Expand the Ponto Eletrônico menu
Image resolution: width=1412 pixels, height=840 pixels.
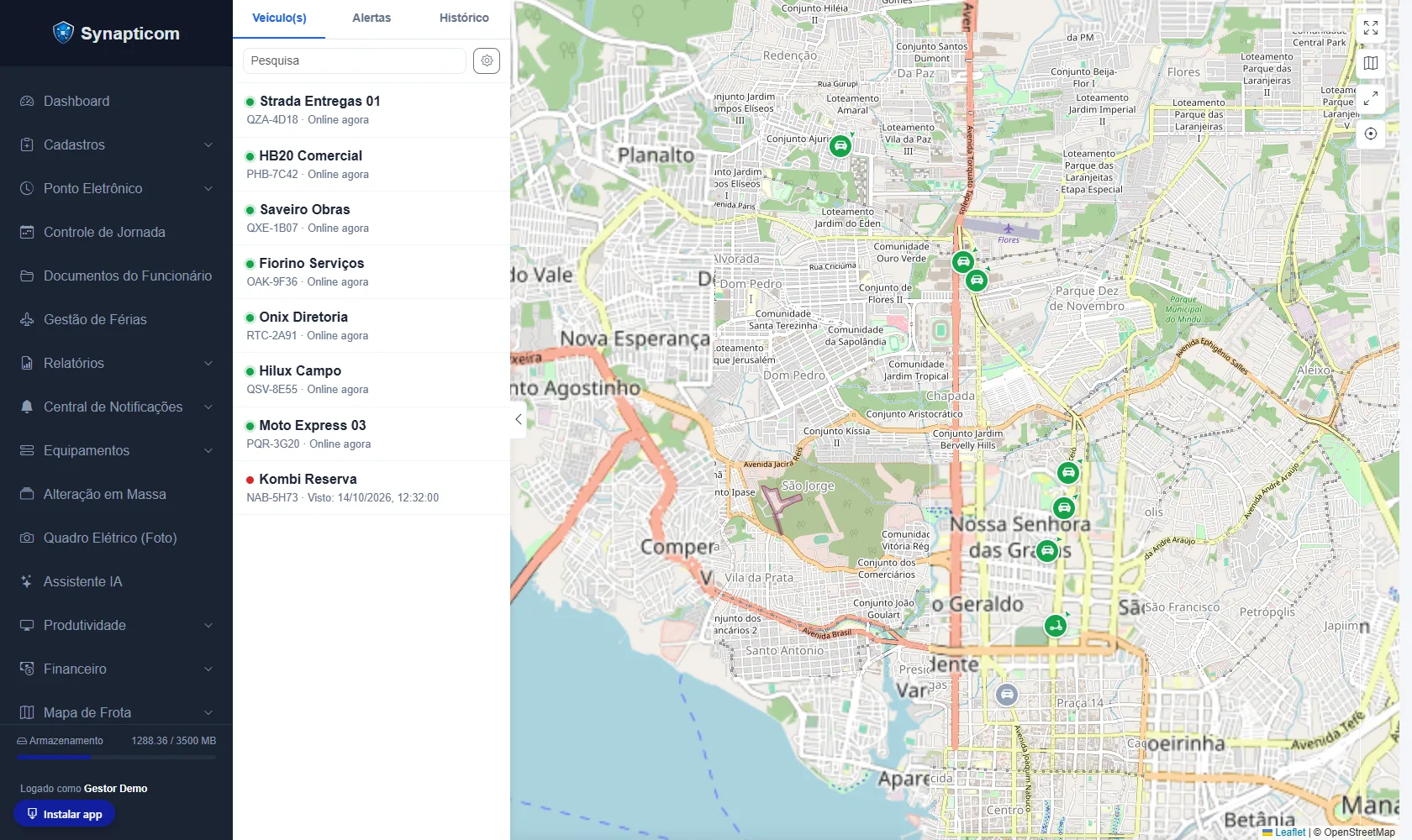[116, 188]
